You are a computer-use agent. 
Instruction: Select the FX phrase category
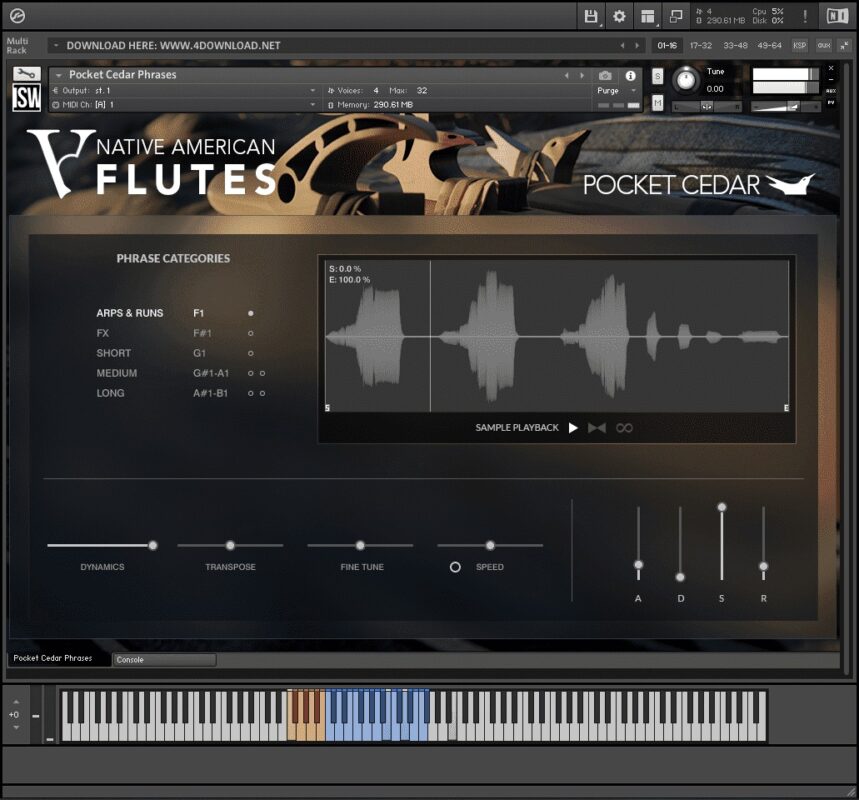103,333
